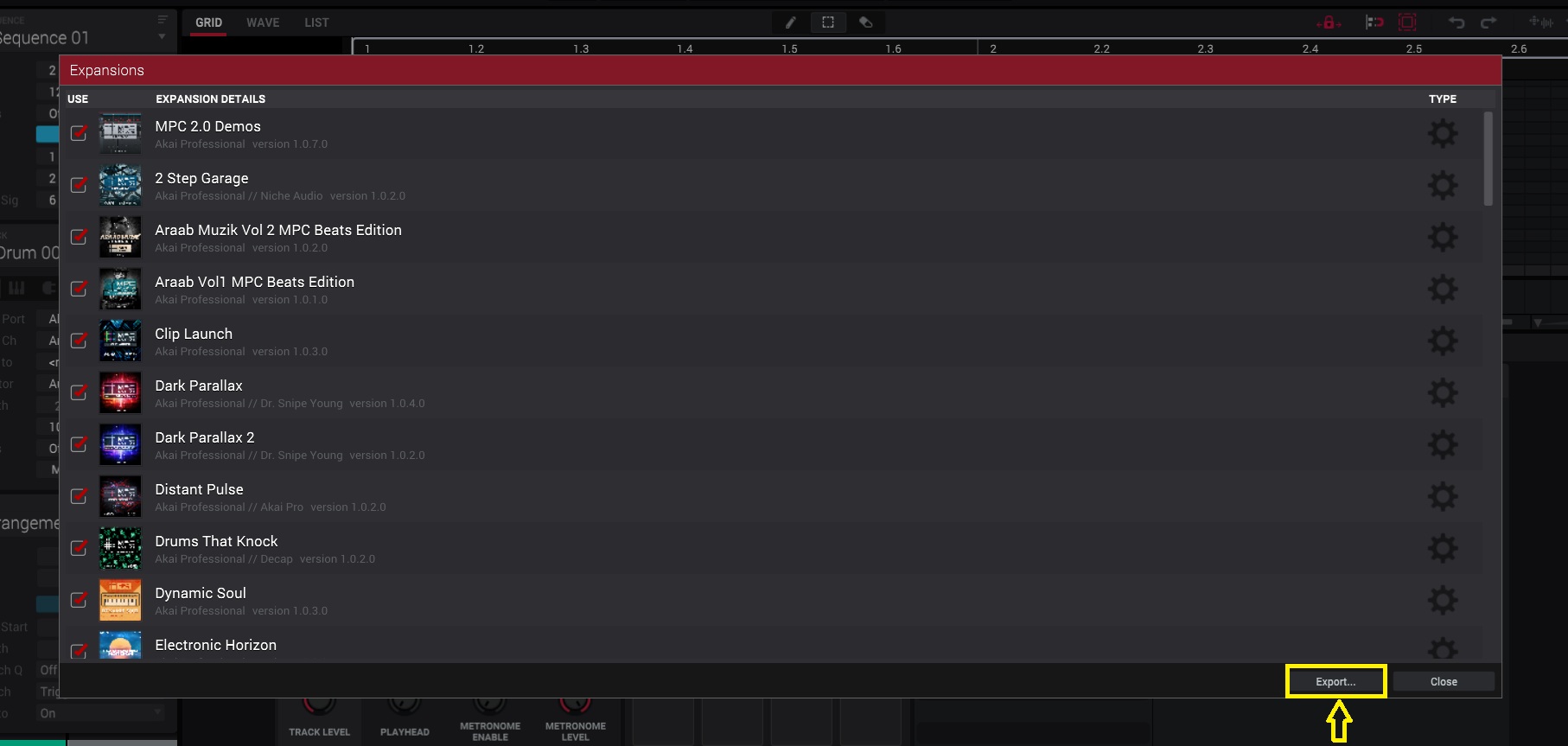
Task: Select the marquee selection tool
Action: click(828, 22)
